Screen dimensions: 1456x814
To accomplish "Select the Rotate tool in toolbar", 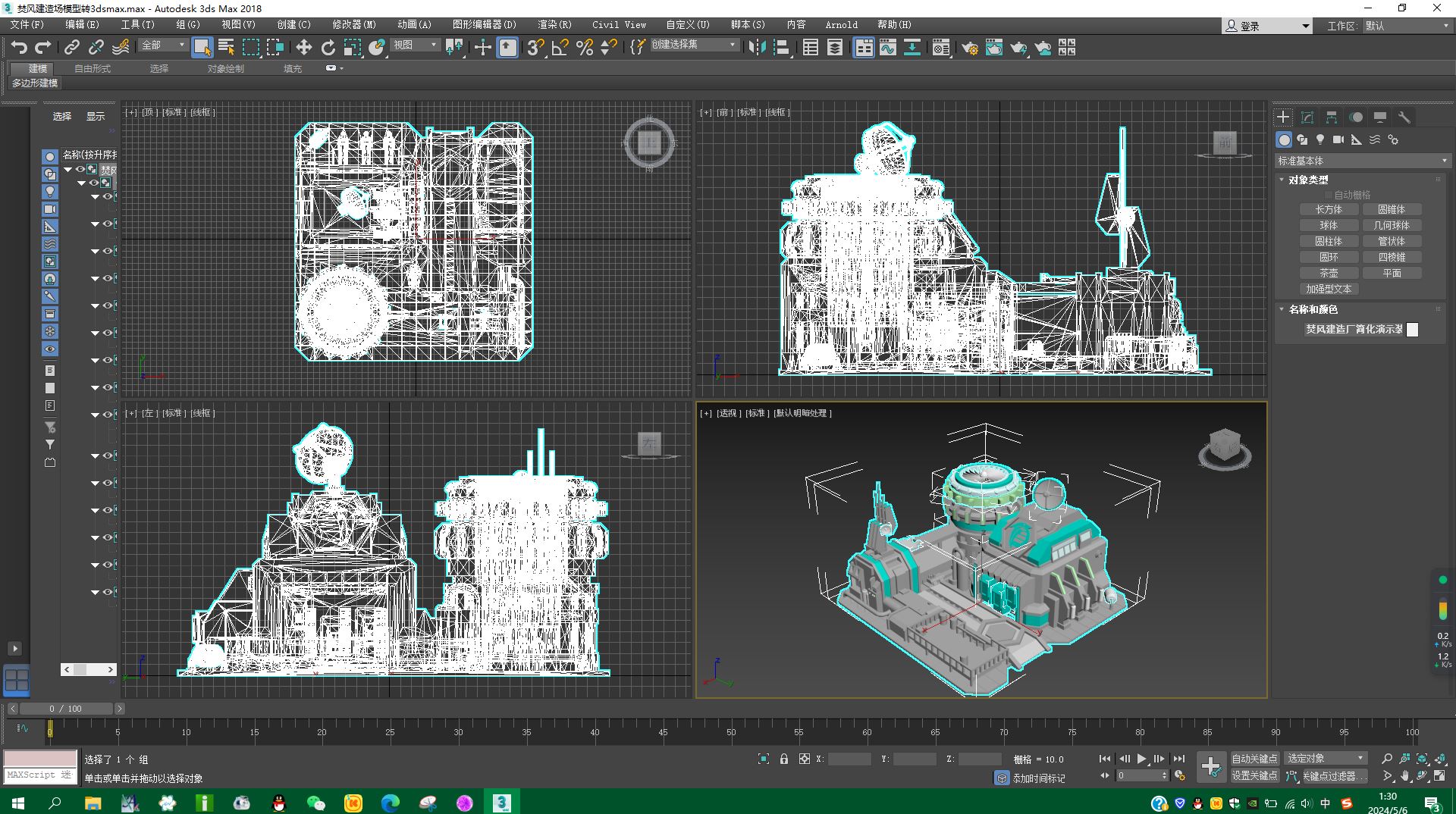I will [328, 48].
